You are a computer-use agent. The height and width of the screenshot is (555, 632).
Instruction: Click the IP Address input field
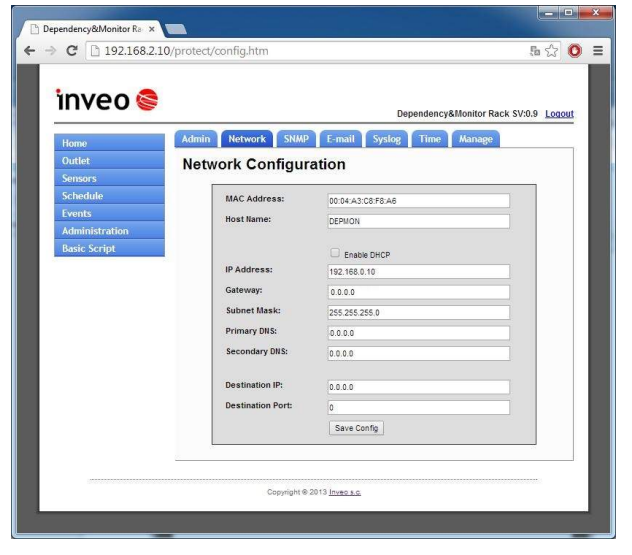418,271
